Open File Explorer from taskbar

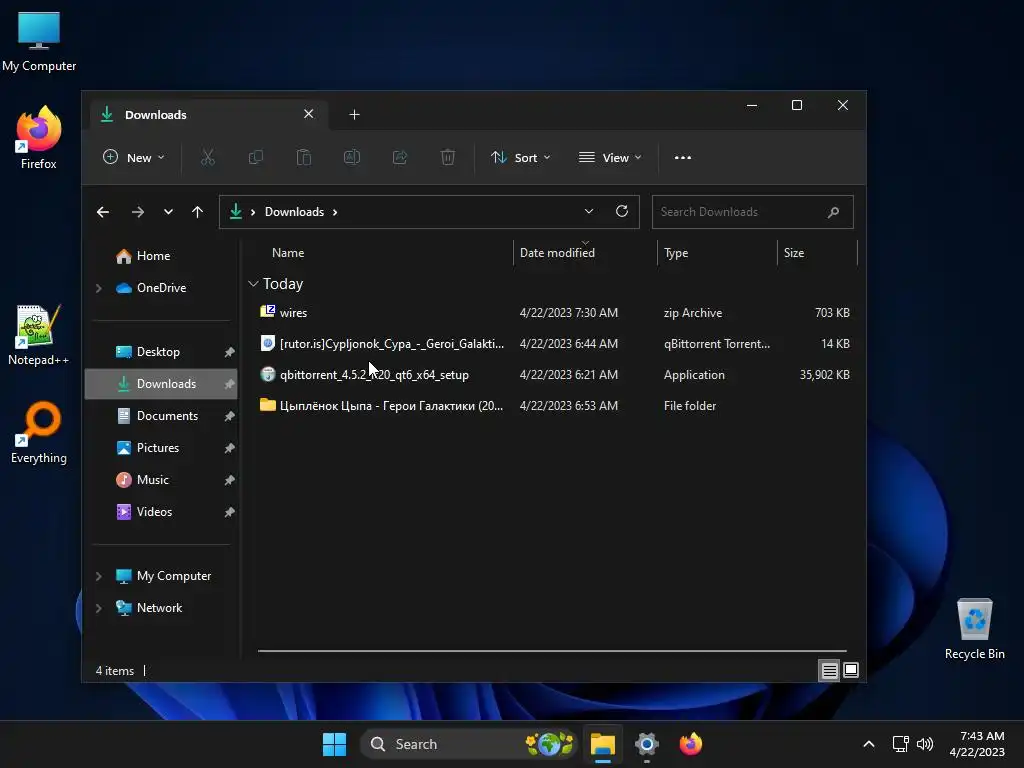pyautogui.click(x=603, y=744)
